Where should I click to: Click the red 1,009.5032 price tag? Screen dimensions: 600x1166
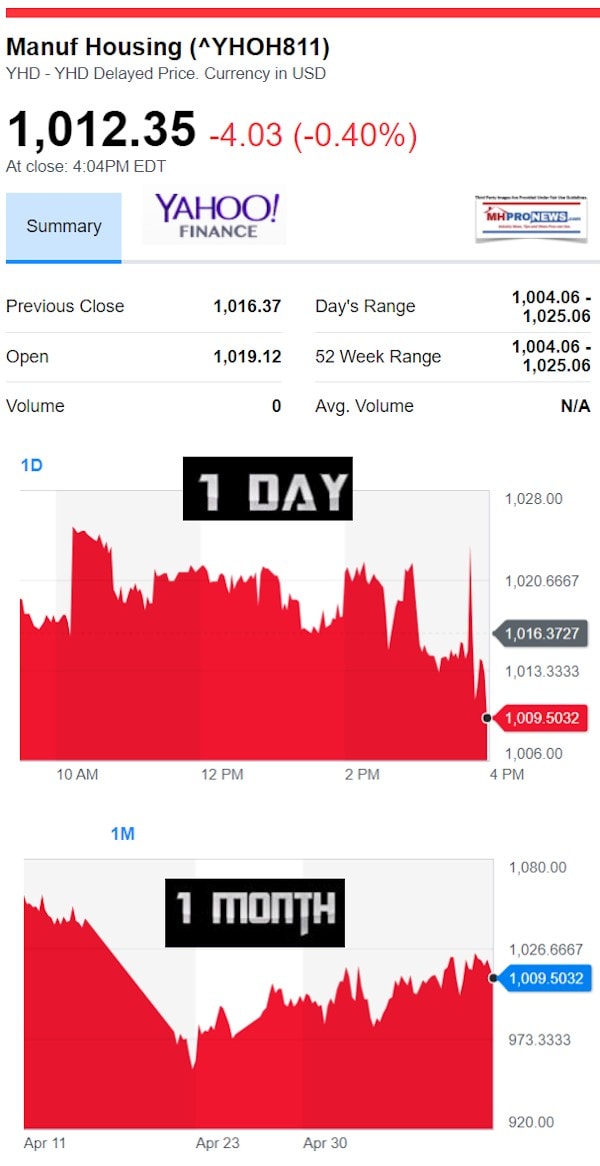pyautogui.click(x=541, y=718)
